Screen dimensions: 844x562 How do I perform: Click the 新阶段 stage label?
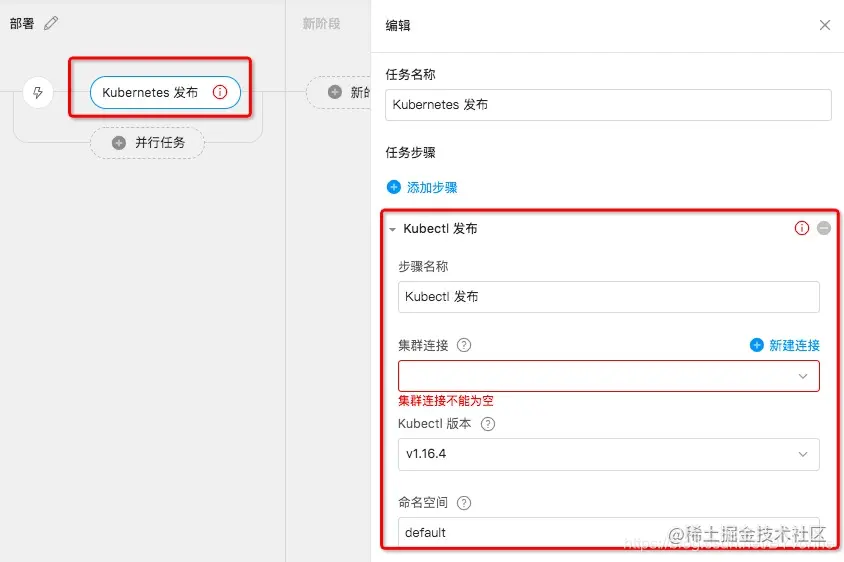[x=321, y=24]
